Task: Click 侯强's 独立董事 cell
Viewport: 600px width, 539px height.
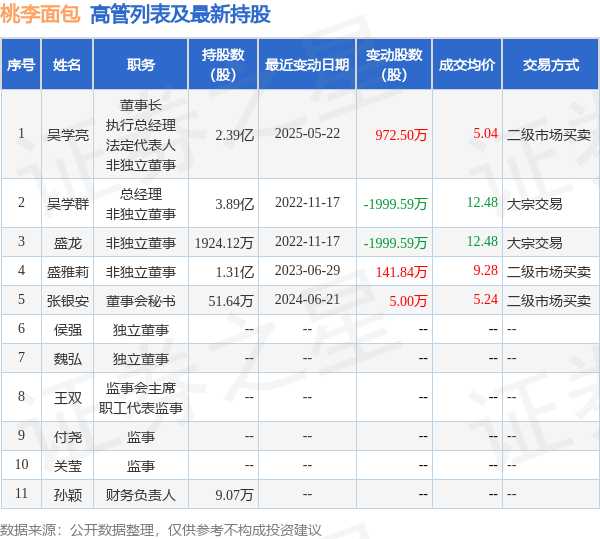Action: click(x=141, y=330)
